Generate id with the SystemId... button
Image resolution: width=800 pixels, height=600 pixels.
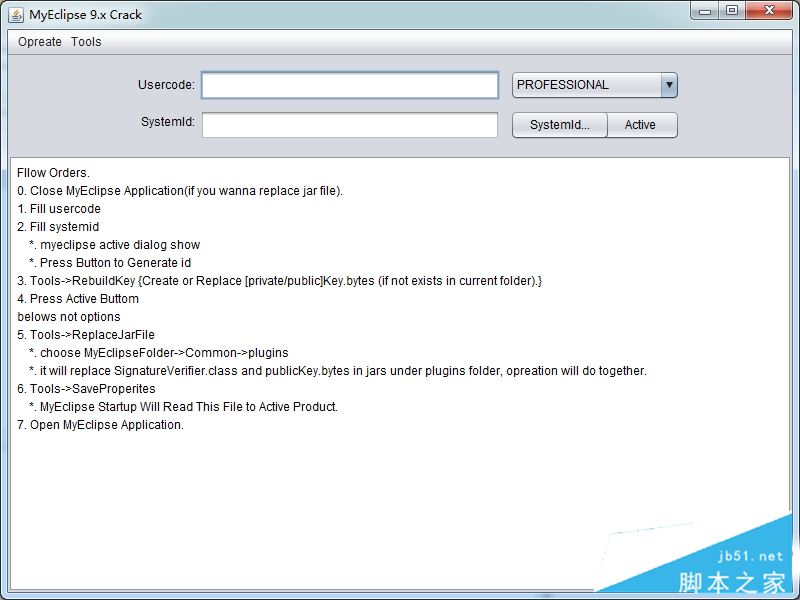point(560,125)
